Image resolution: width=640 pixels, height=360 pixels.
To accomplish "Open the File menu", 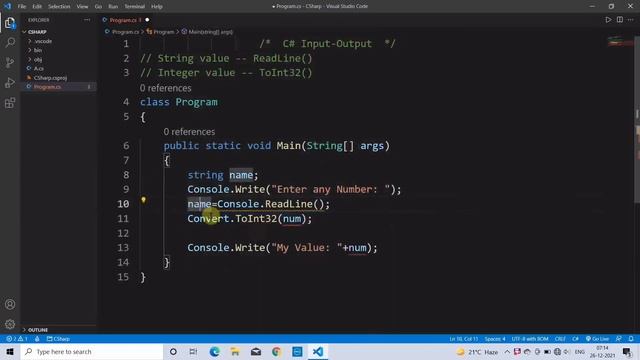I will click(x=22, y=7).
